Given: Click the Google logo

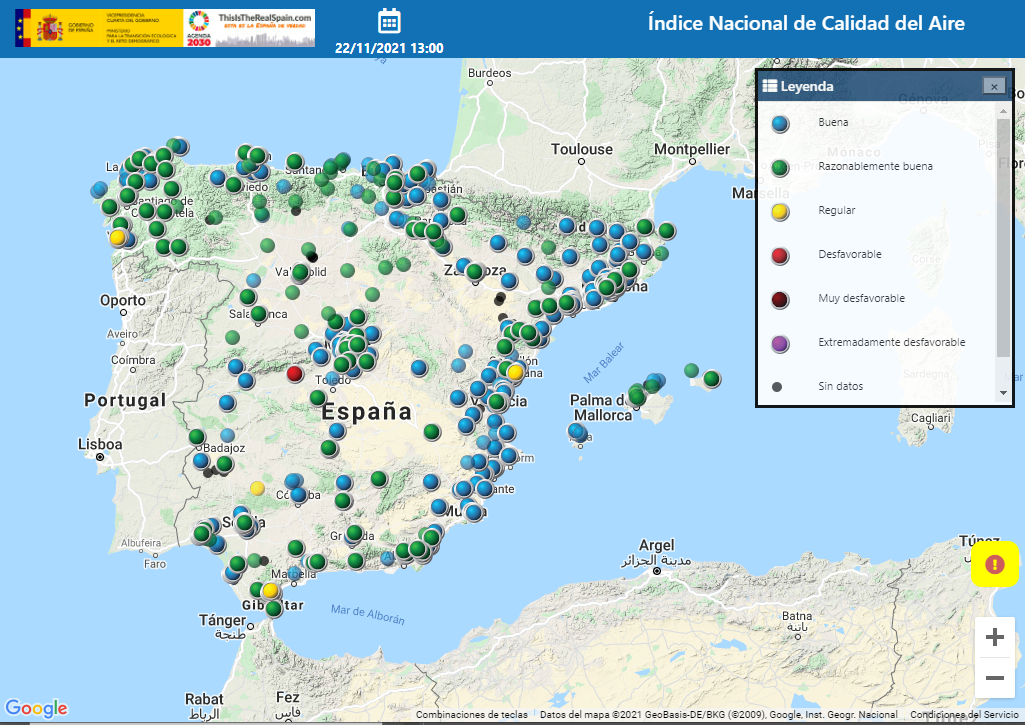Looking at the screenshot, I should pos(37,708).
